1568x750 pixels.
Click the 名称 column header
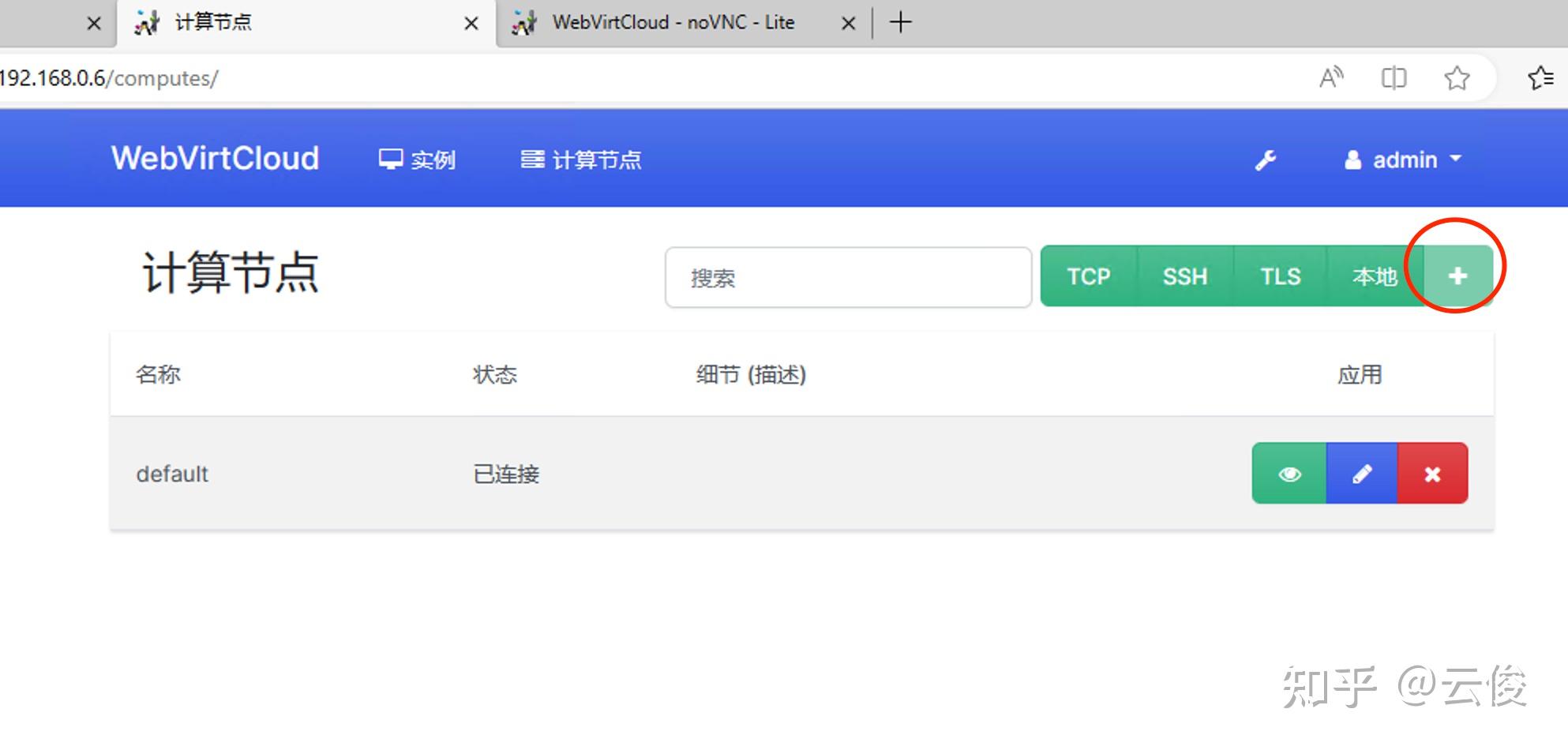[x=158, y=374]
